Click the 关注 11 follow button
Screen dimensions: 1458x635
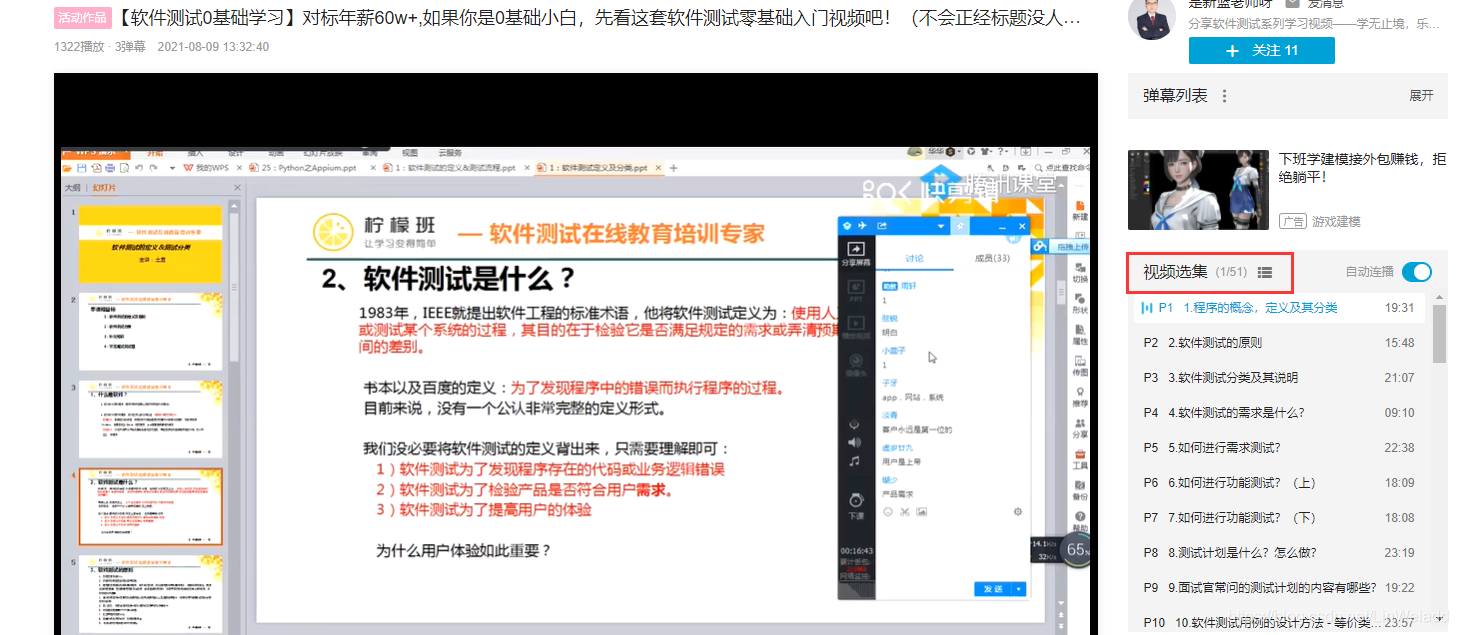(1262, 51)
